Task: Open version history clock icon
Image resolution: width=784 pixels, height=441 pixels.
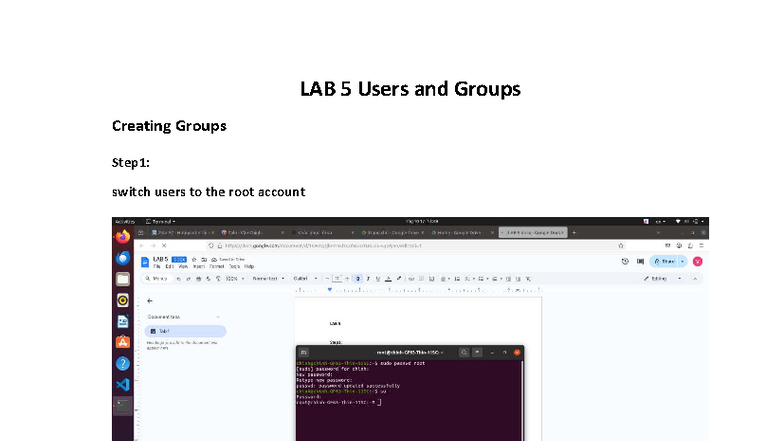Action: point(625,262)
